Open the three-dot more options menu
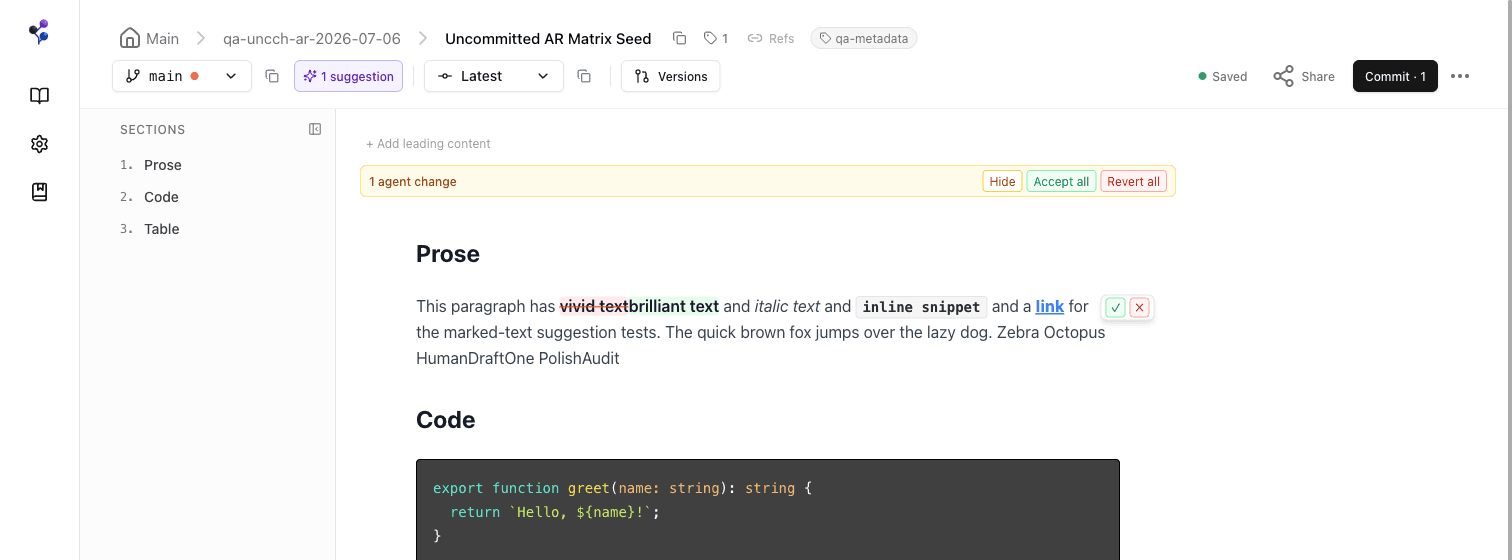Image resolution: width=1512 pixels, height=560 pixels. (1460, 76)
